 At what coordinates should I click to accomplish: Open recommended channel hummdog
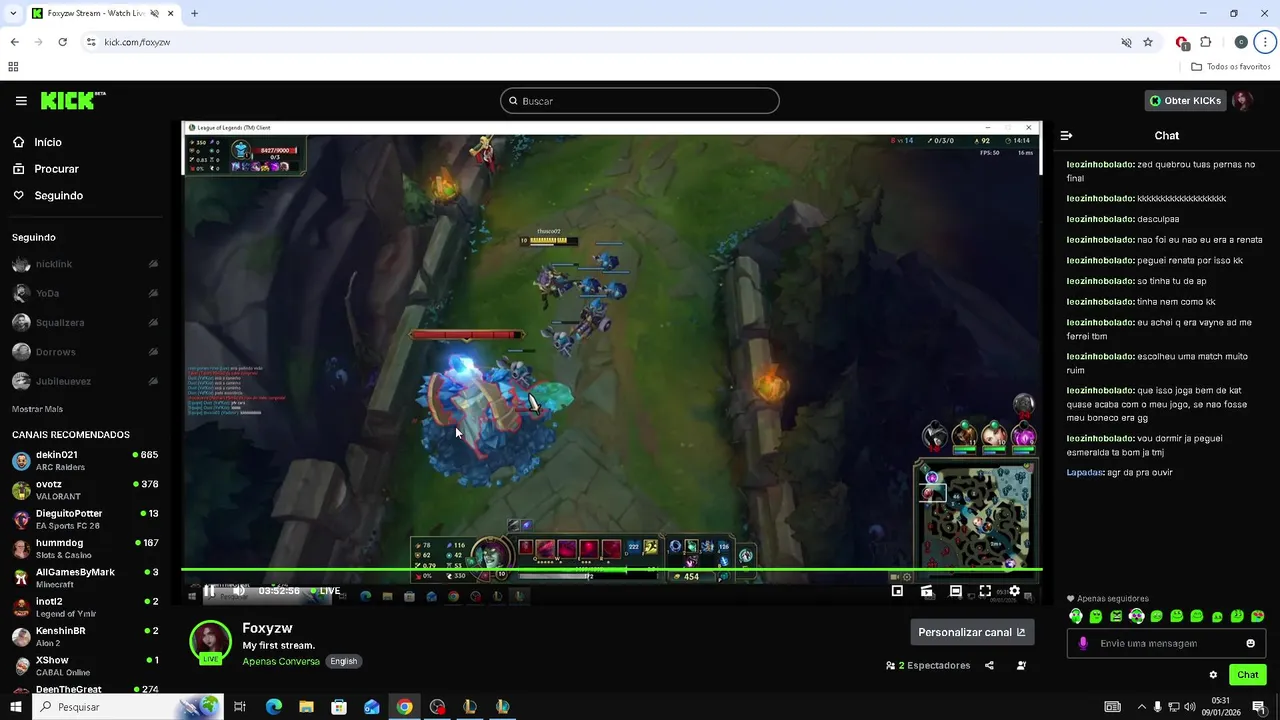point(85,548)
